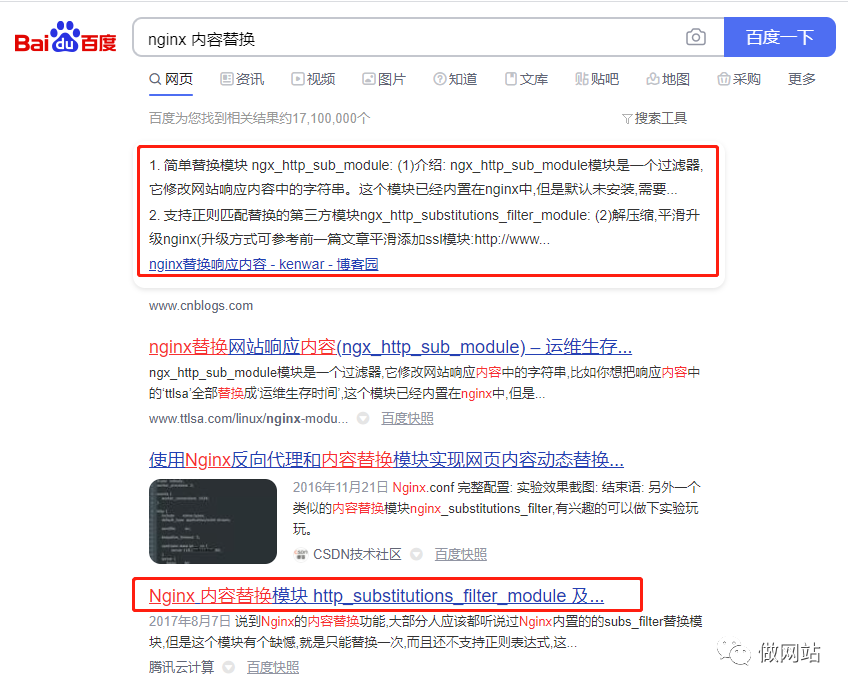Click the funnel icon beside 搜索工具

point(627,119)
